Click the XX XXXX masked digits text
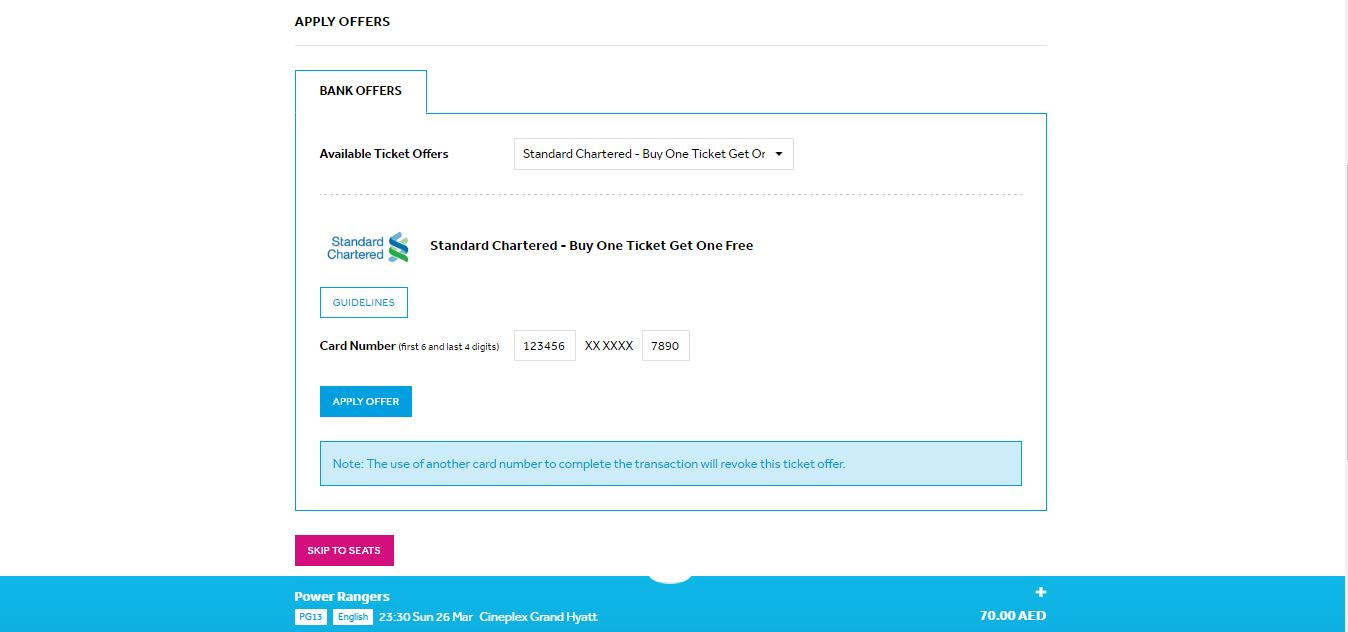The height and width of the screenshot is (632, 1348). (609, 346)
